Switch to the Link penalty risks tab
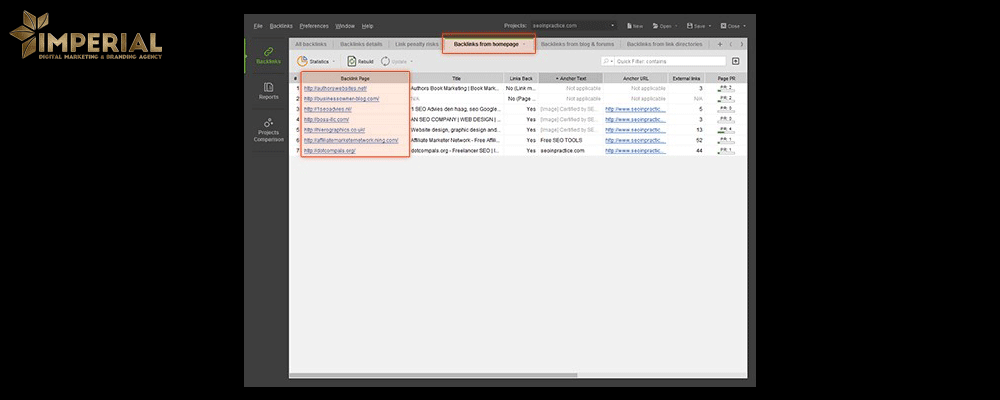Screen dimensions: 1000x400 (415, 44)
